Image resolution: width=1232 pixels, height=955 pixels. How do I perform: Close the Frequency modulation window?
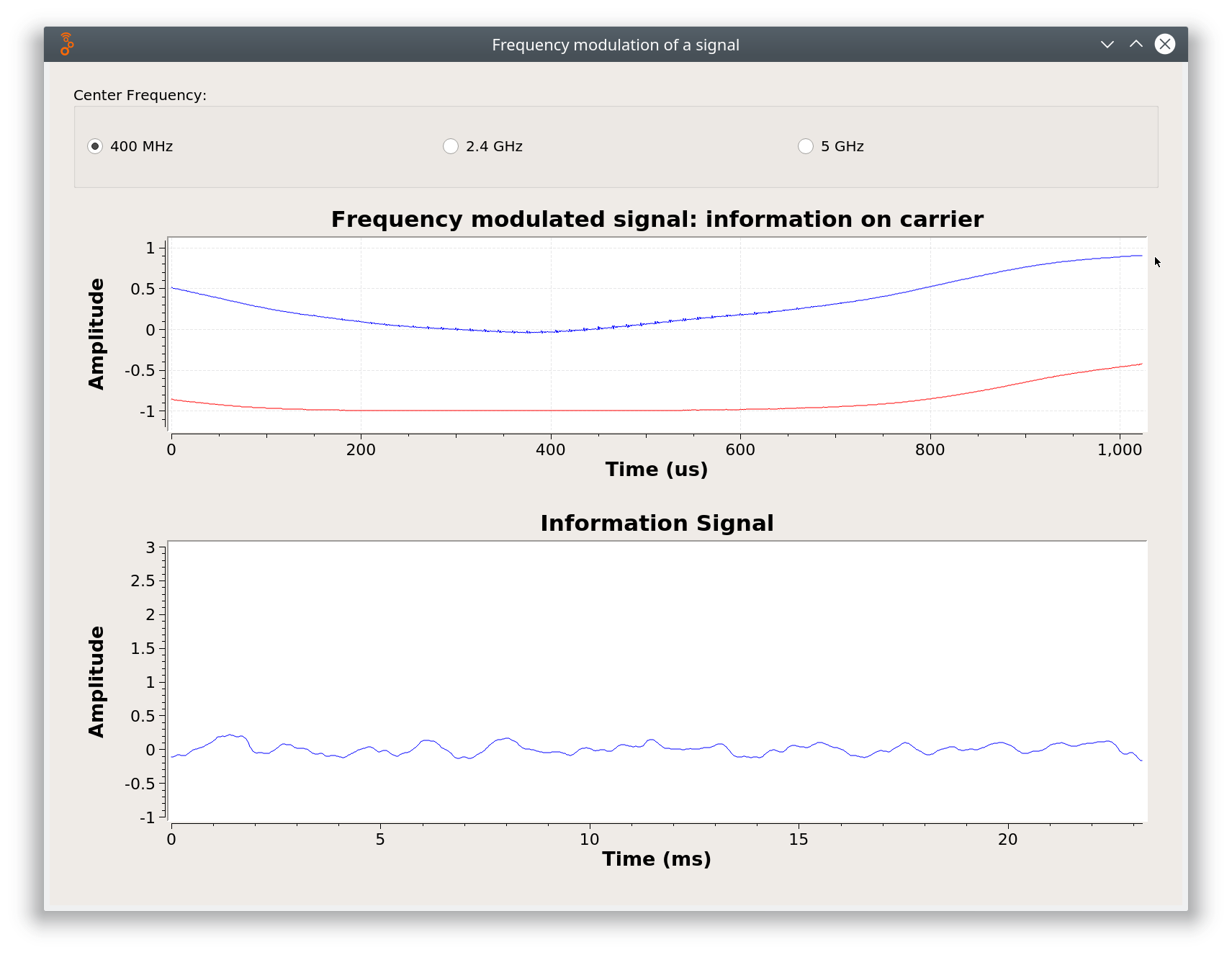[x=1164, y=45]
